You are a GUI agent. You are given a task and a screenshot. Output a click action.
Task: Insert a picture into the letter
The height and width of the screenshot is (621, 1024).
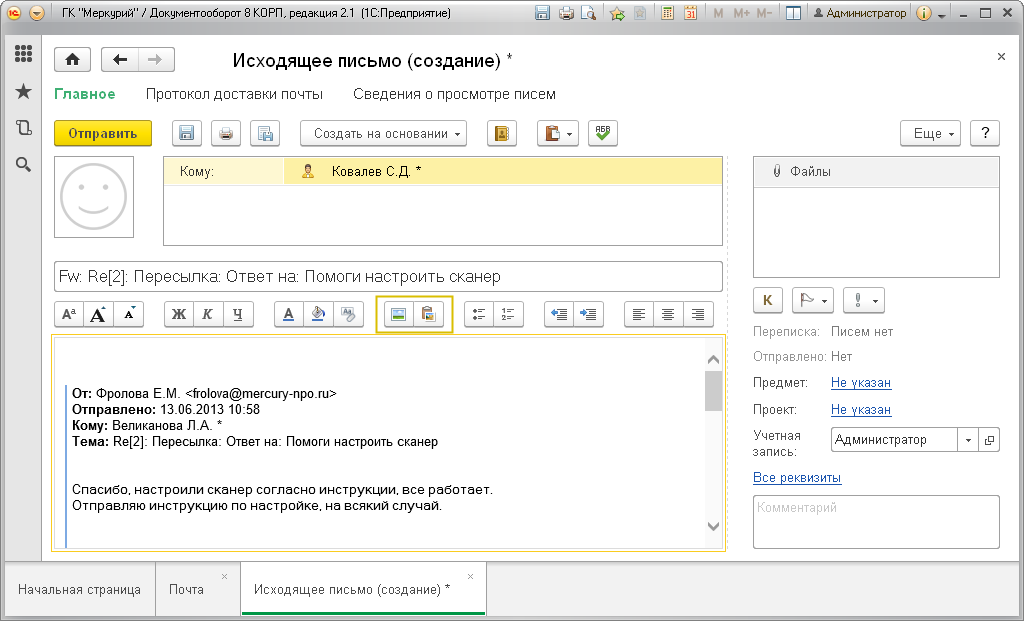398,315
